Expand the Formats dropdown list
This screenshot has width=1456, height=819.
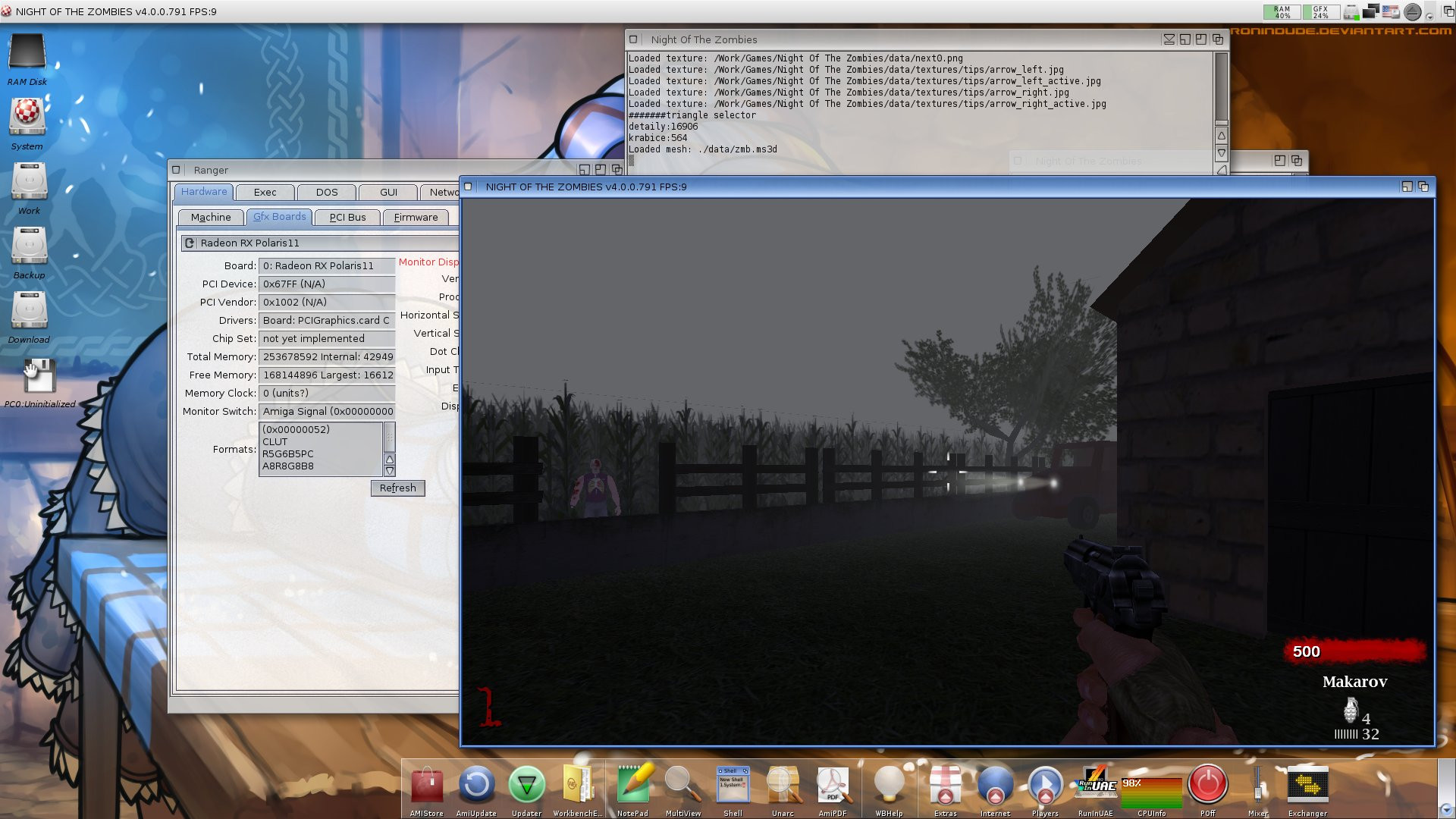(389, 470)
